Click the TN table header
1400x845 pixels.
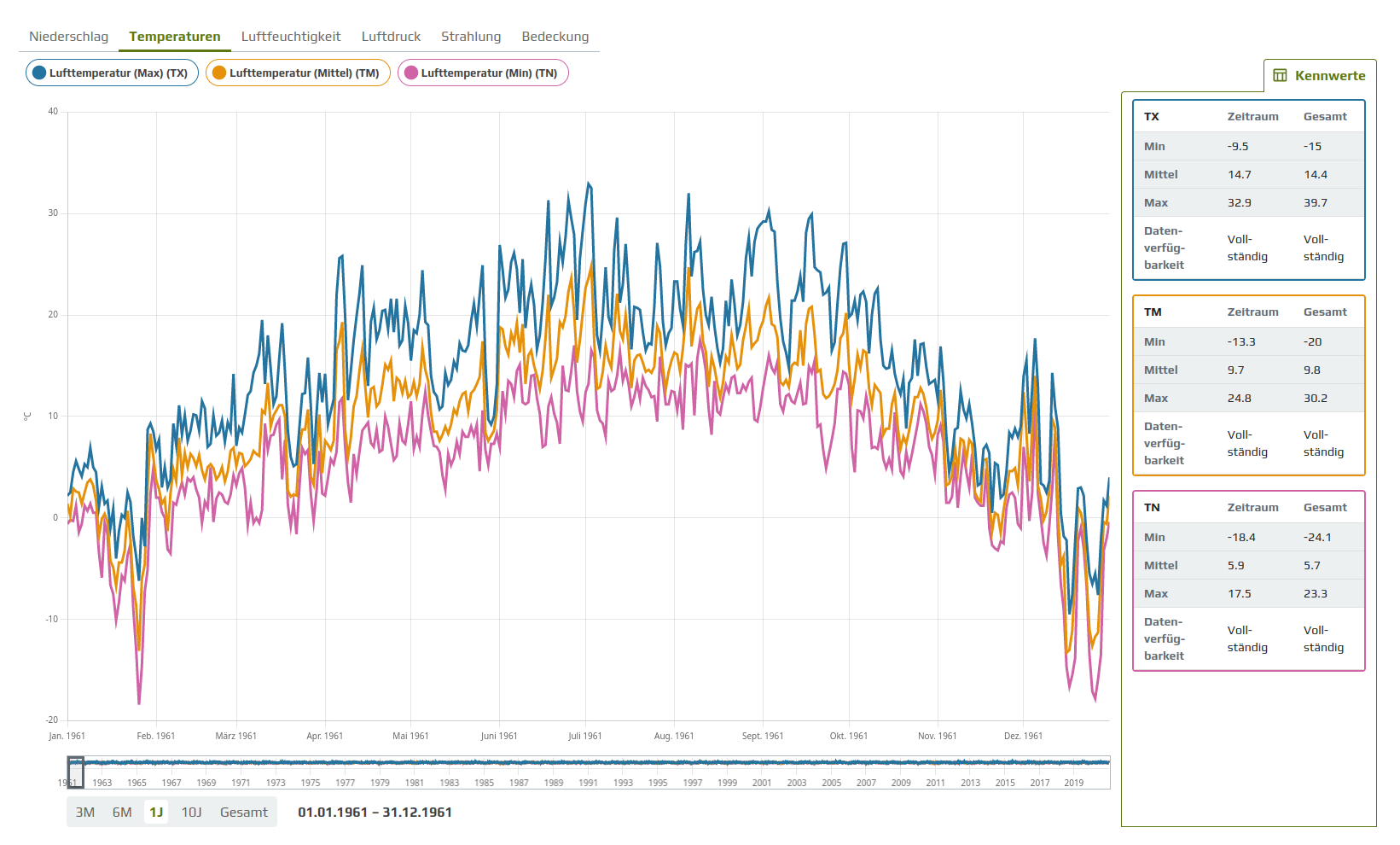[1152, 508]
